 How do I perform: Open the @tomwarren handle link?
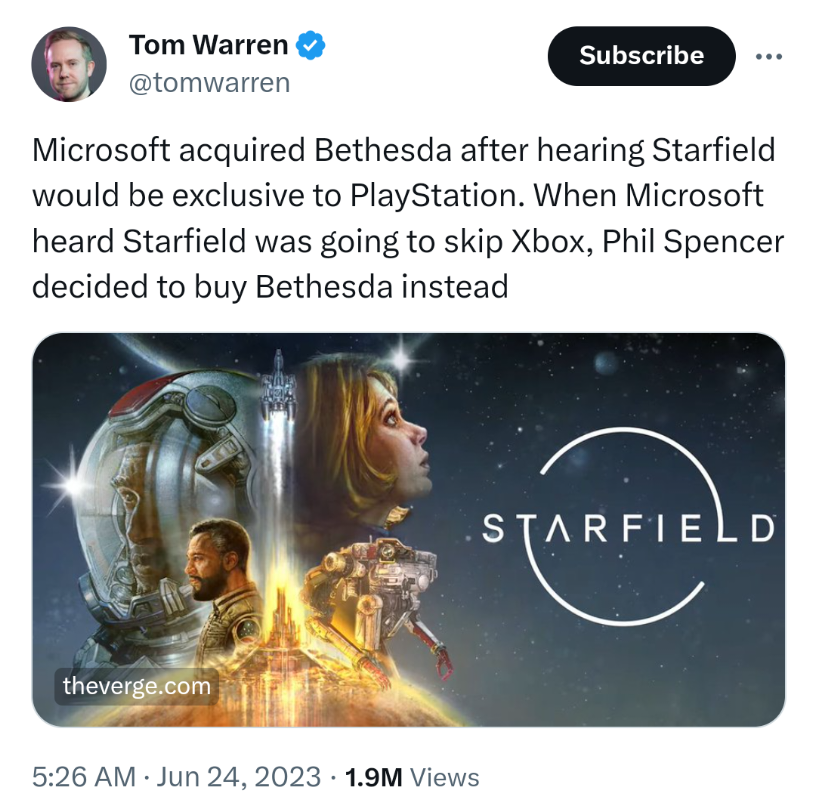pyautogui.click(x=209, y=83)
